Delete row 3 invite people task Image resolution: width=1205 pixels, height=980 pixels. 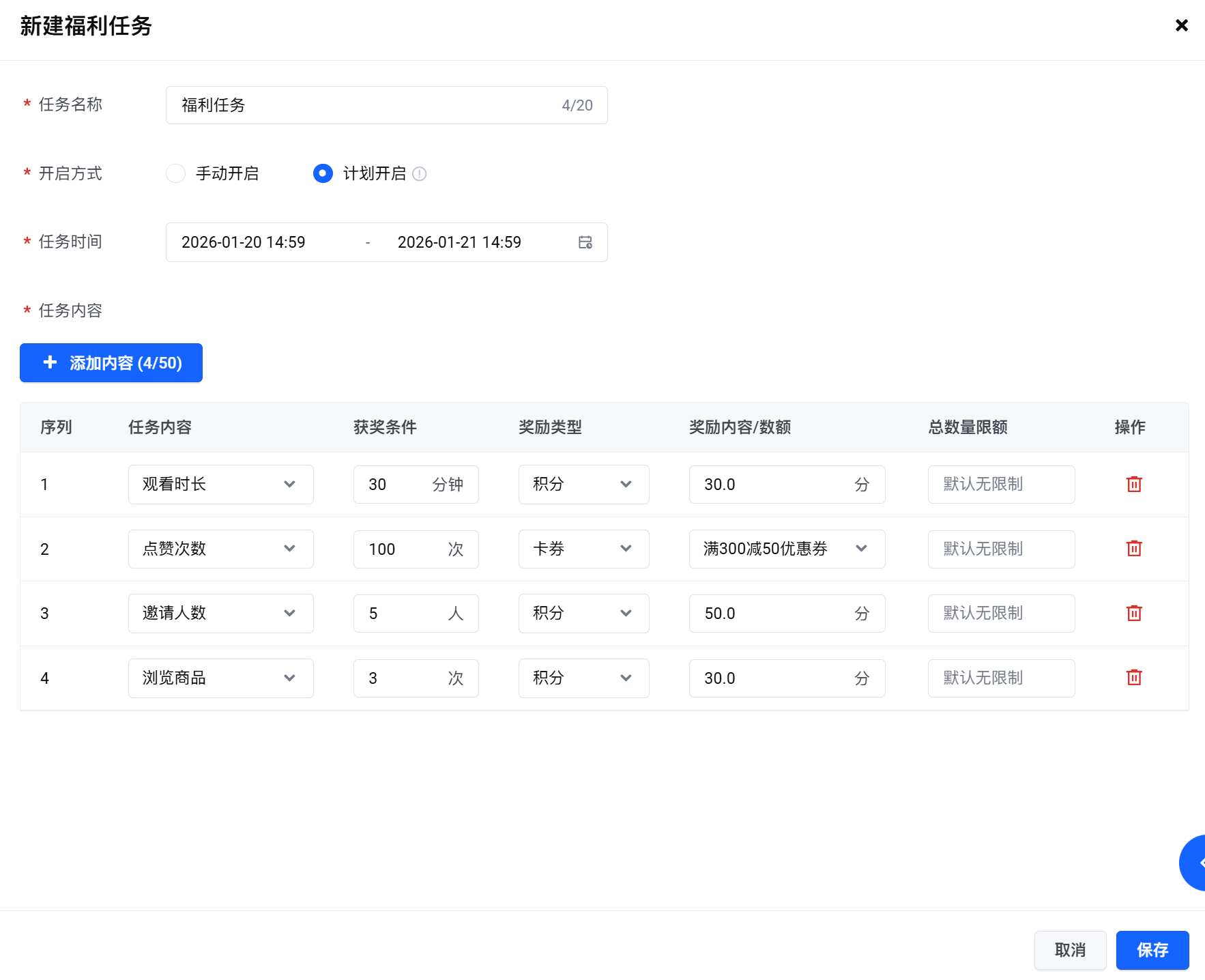point(1133,614)
